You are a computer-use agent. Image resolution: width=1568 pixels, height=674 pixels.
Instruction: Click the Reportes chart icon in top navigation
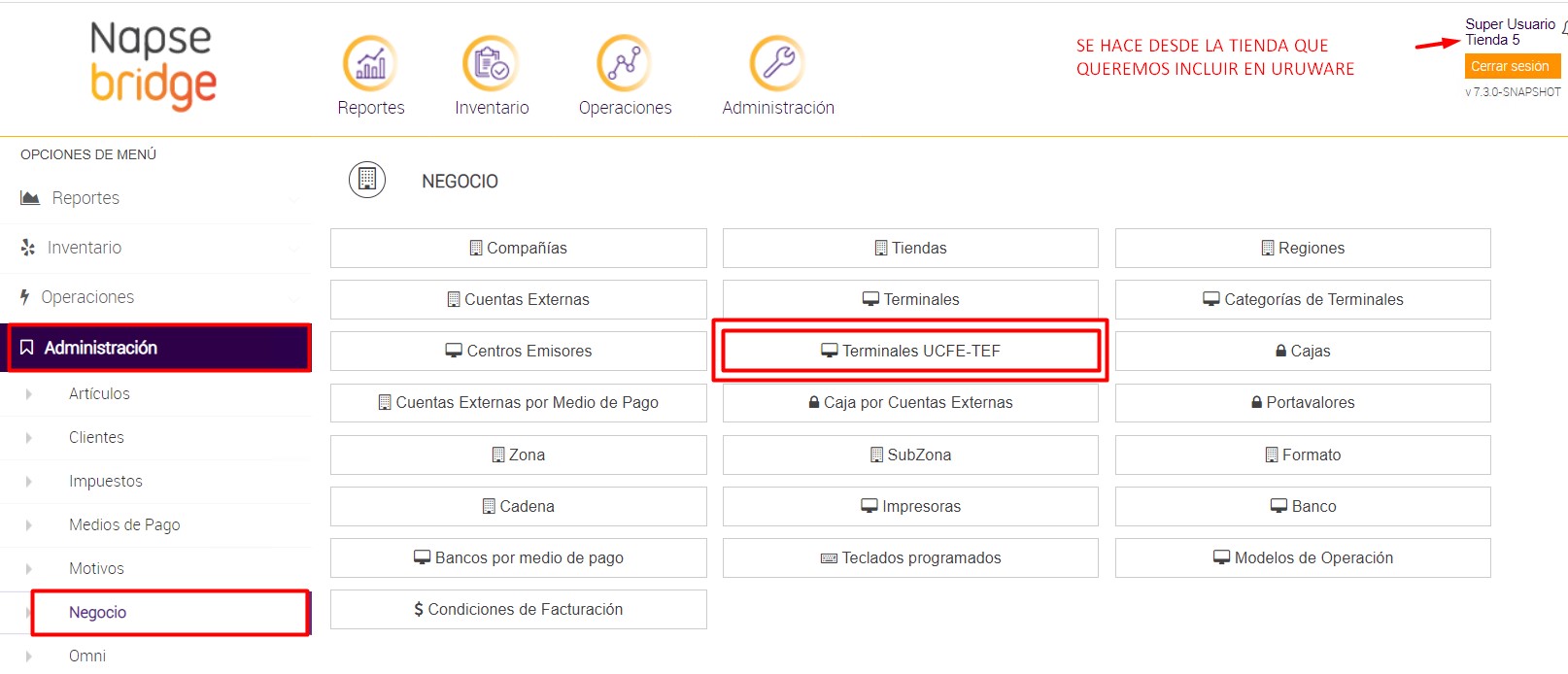pos(370,63)
